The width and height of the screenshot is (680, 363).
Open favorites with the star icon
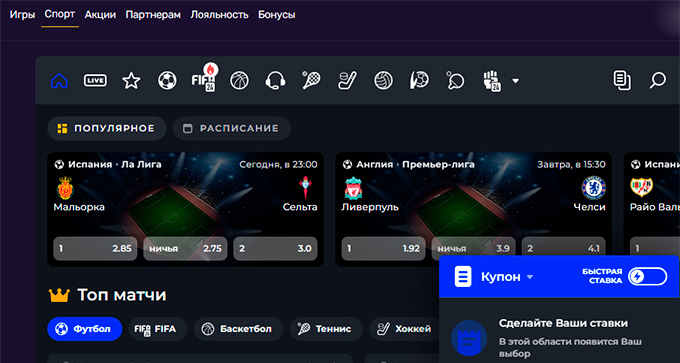tap(131, 81)
